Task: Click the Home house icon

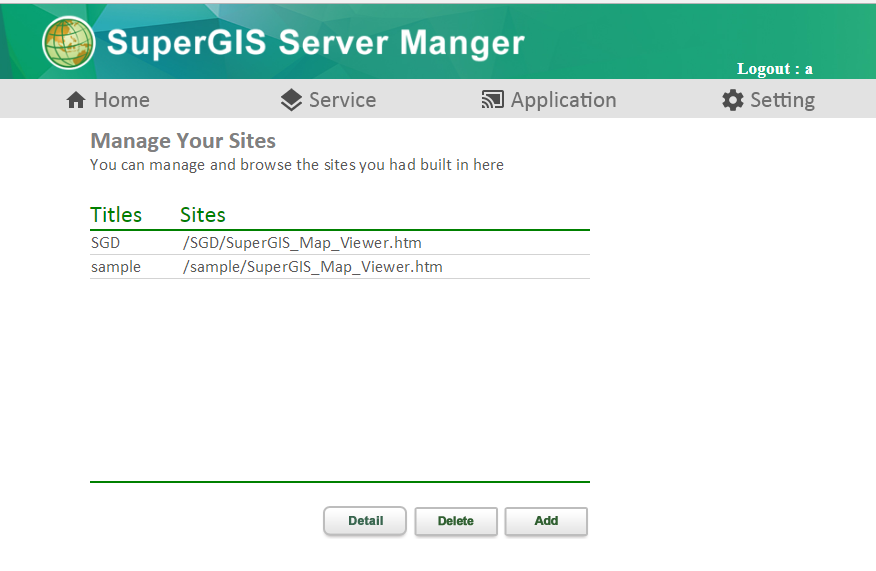Action: click(x=76, y=100)
